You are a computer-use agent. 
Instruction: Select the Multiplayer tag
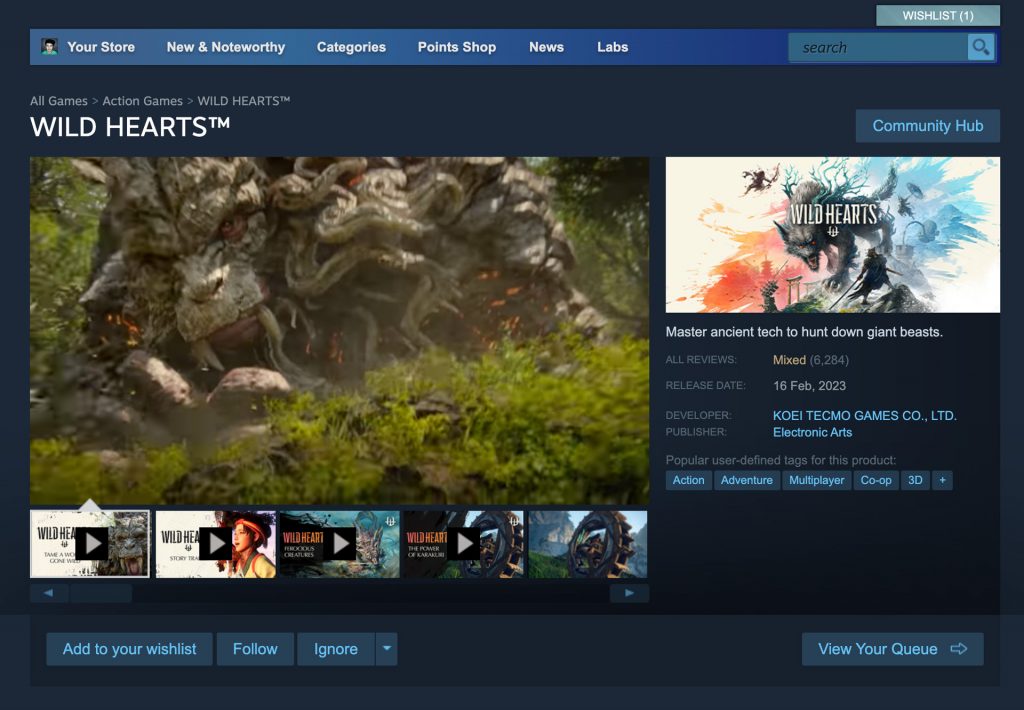tap(816, 480)
